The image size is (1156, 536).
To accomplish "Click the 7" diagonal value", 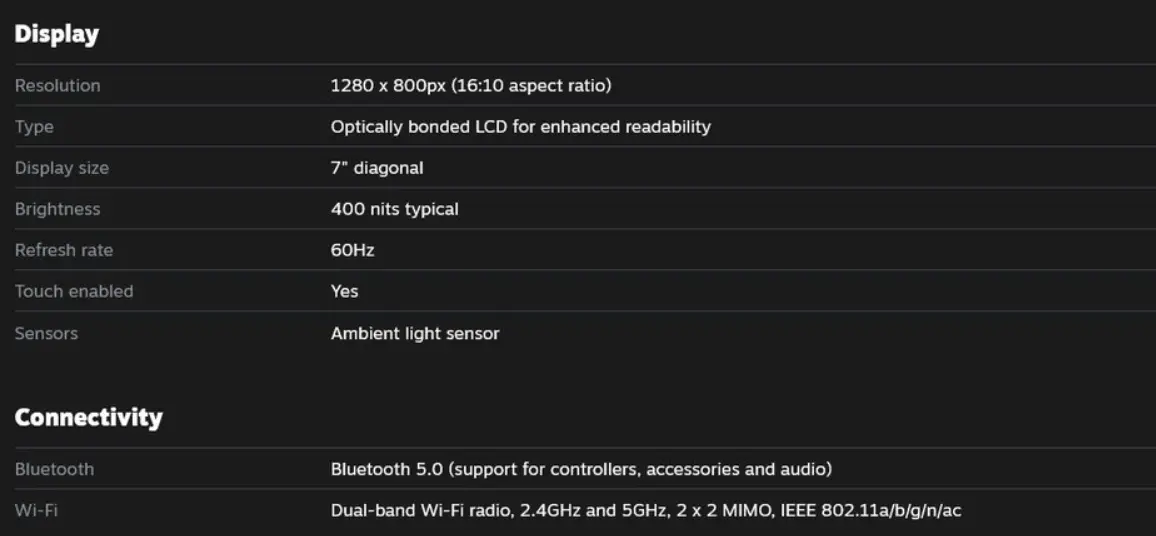I will (377, 168).
